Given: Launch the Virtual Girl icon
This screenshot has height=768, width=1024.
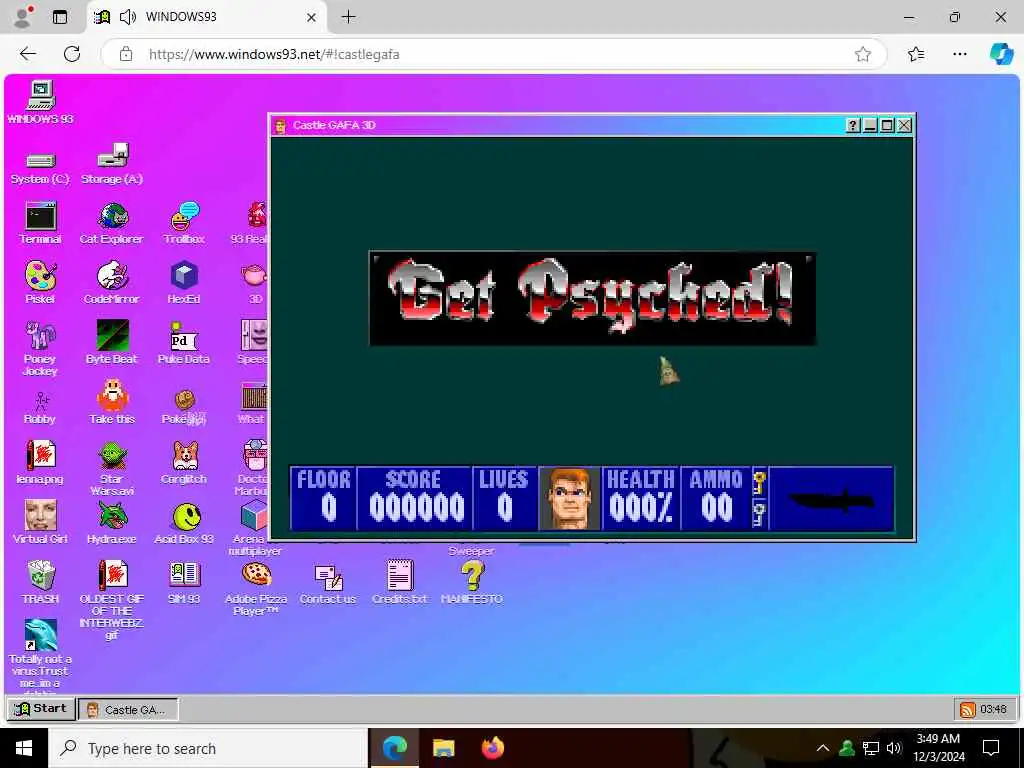Looking at the screenshot, I should (40, 522).
